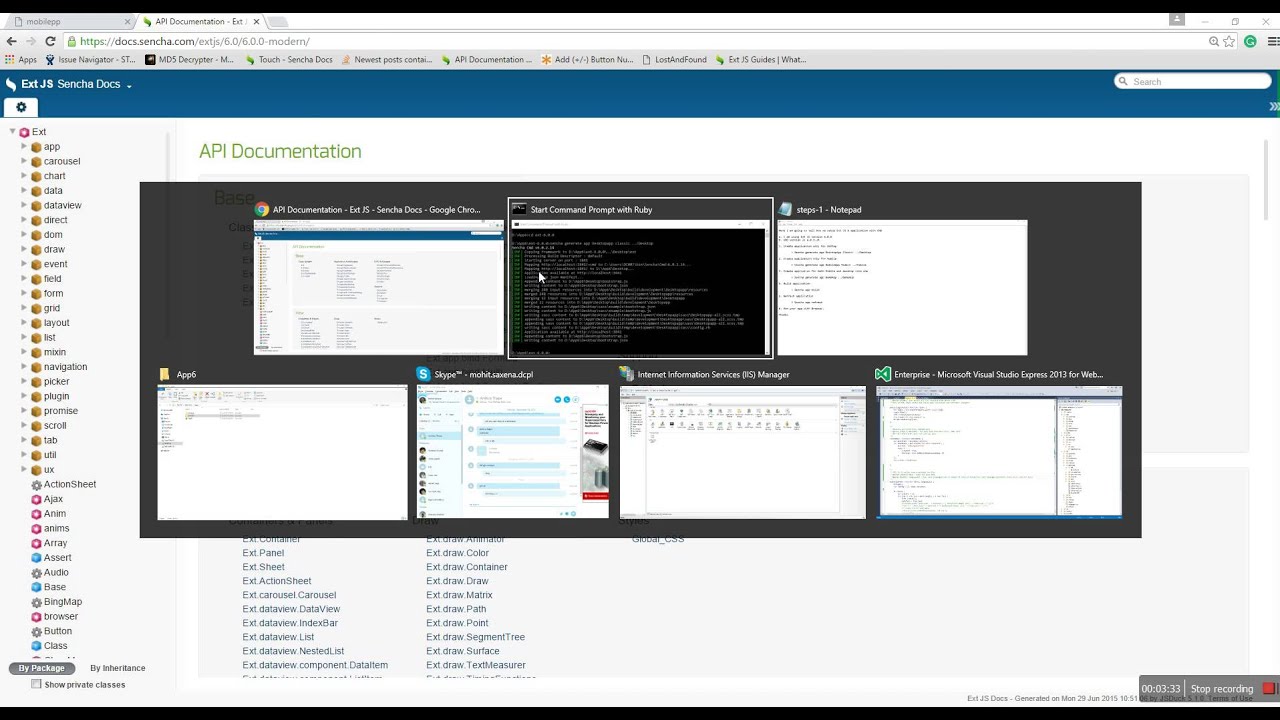Click the docs Search input field
The width and height of the screenshot is (1280, 720).
coord(1193,81)
